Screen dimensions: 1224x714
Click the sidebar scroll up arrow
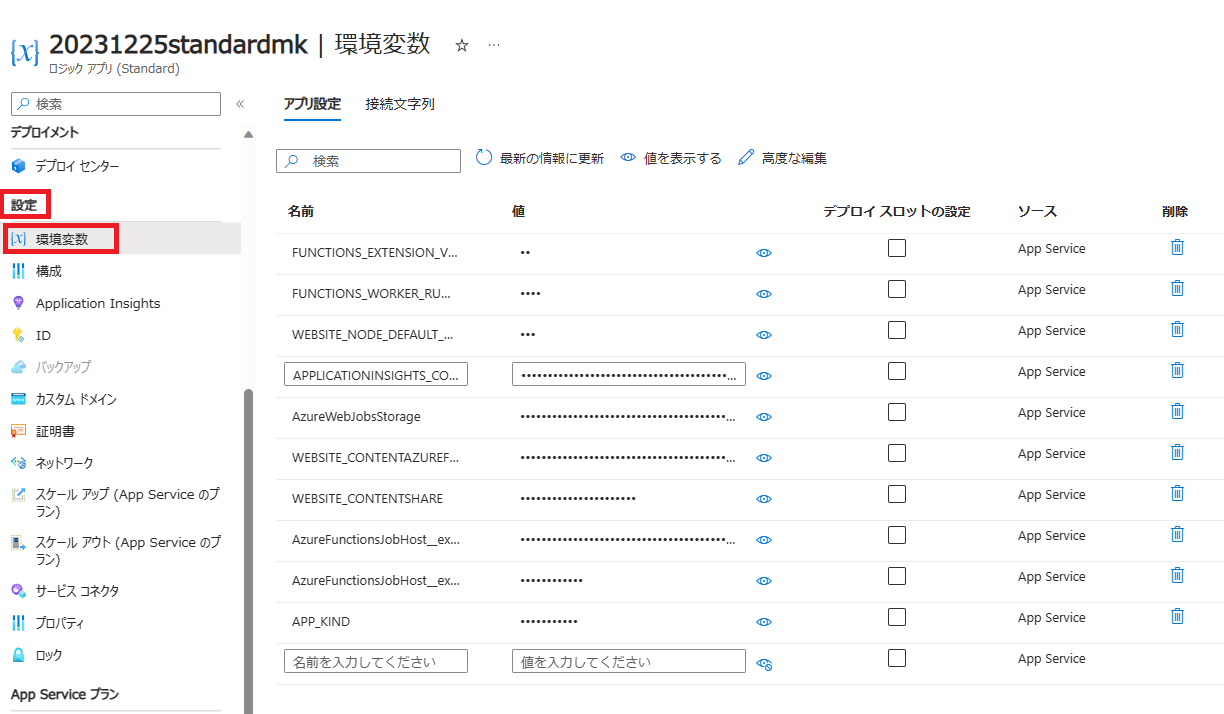click(x=248, y=135)
